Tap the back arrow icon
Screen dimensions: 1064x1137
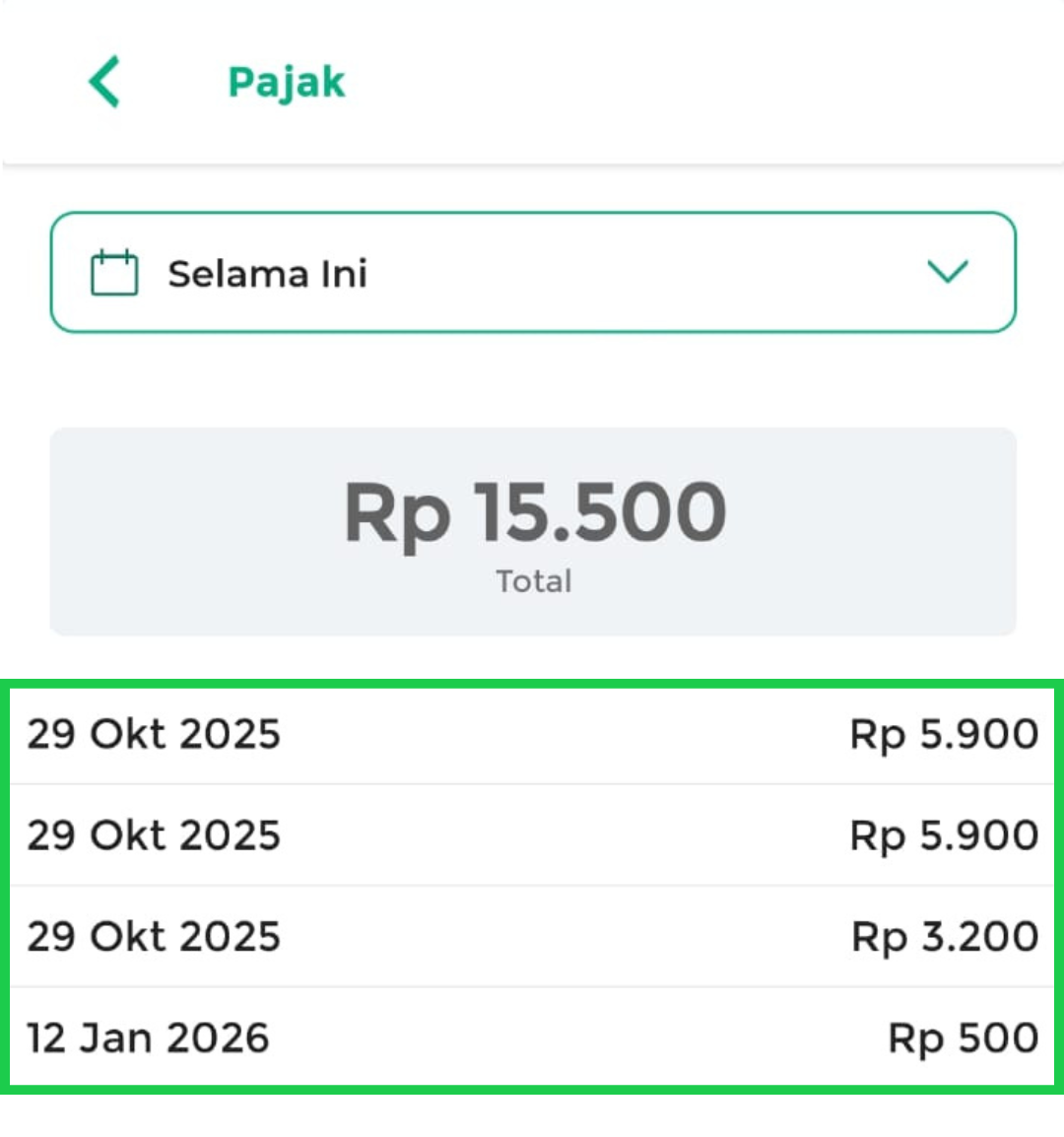click(x=104, y=81)
